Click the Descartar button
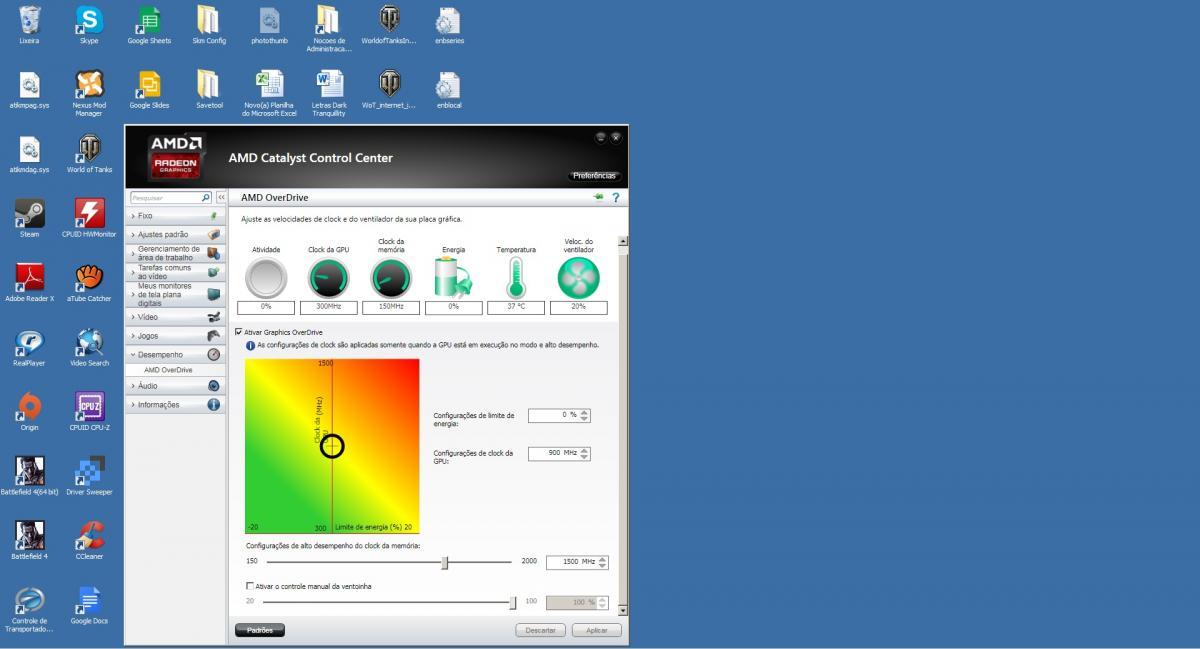Viewport: 1200px width, 649px height. [x=540, y=630]
